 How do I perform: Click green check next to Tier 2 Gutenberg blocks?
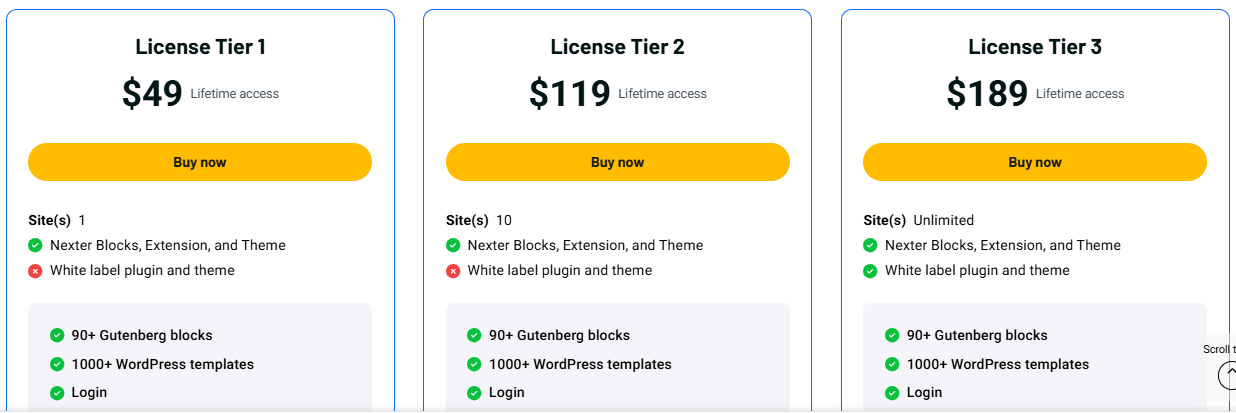474,336
